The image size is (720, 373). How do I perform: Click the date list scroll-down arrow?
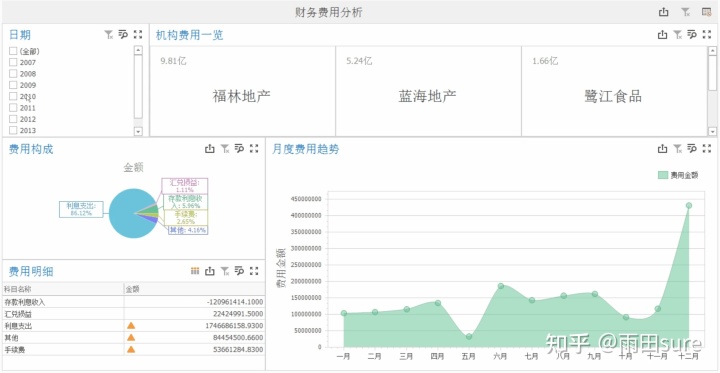tap(138, 131)
